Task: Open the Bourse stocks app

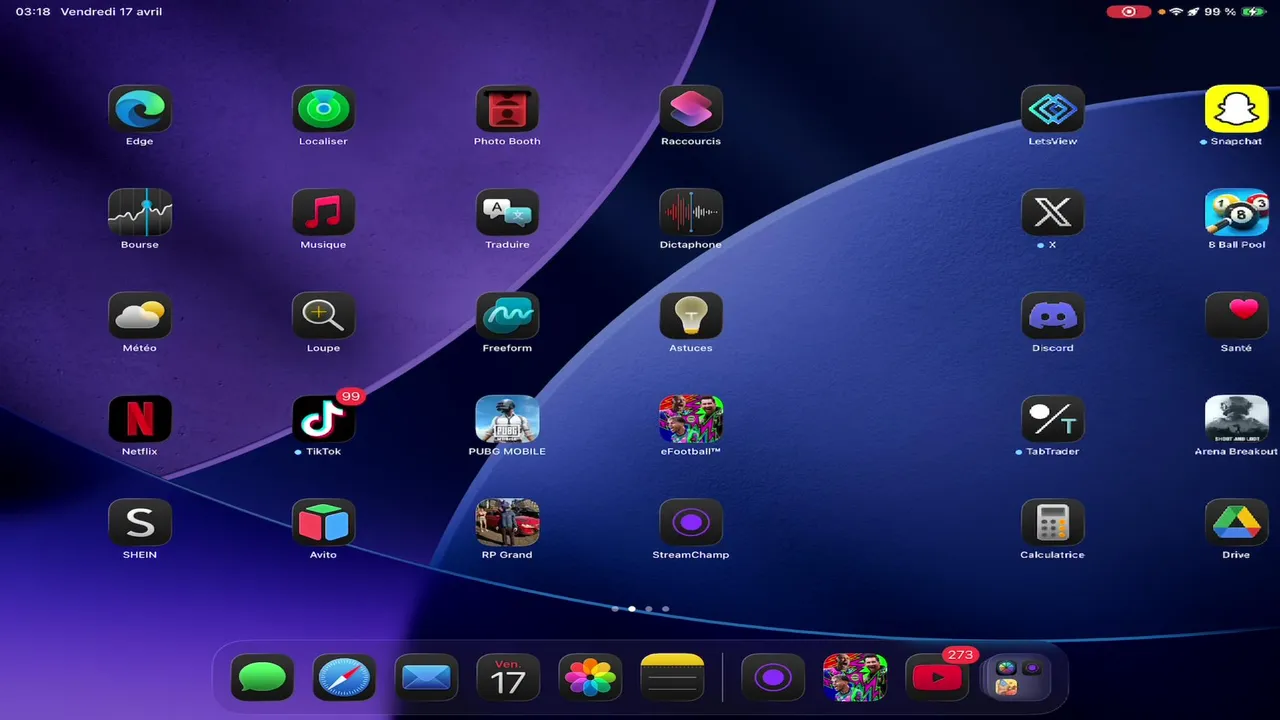Action: click(x=140, y=212)
